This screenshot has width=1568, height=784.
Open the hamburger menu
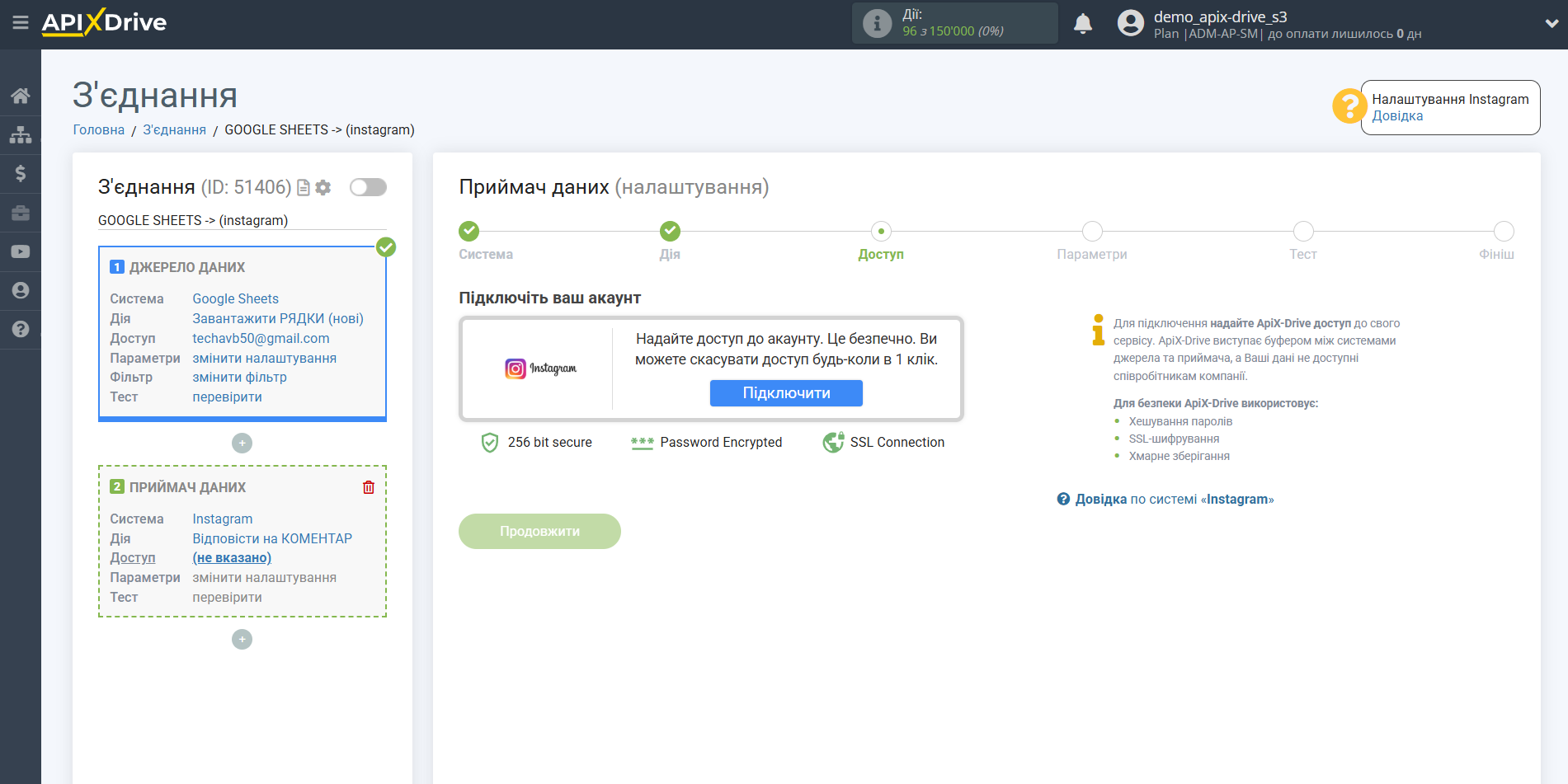21,22
